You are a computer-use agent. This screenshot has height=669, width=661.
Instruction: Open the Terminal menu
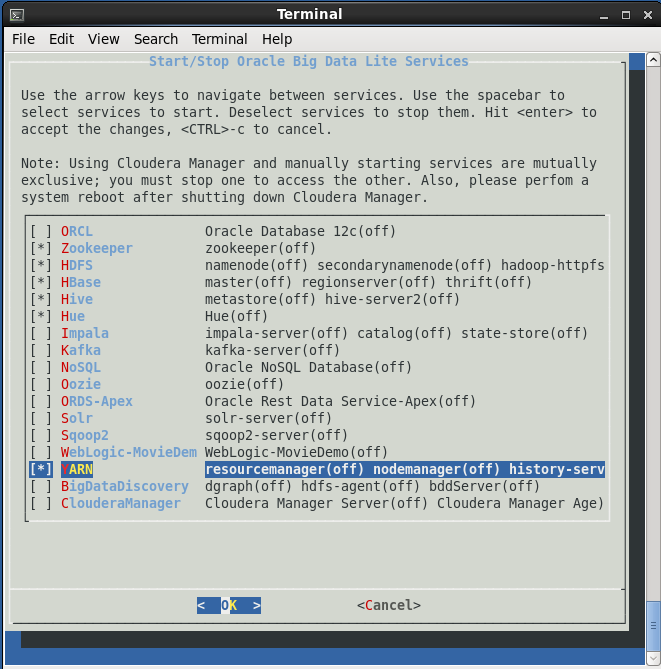coord(219,39)
